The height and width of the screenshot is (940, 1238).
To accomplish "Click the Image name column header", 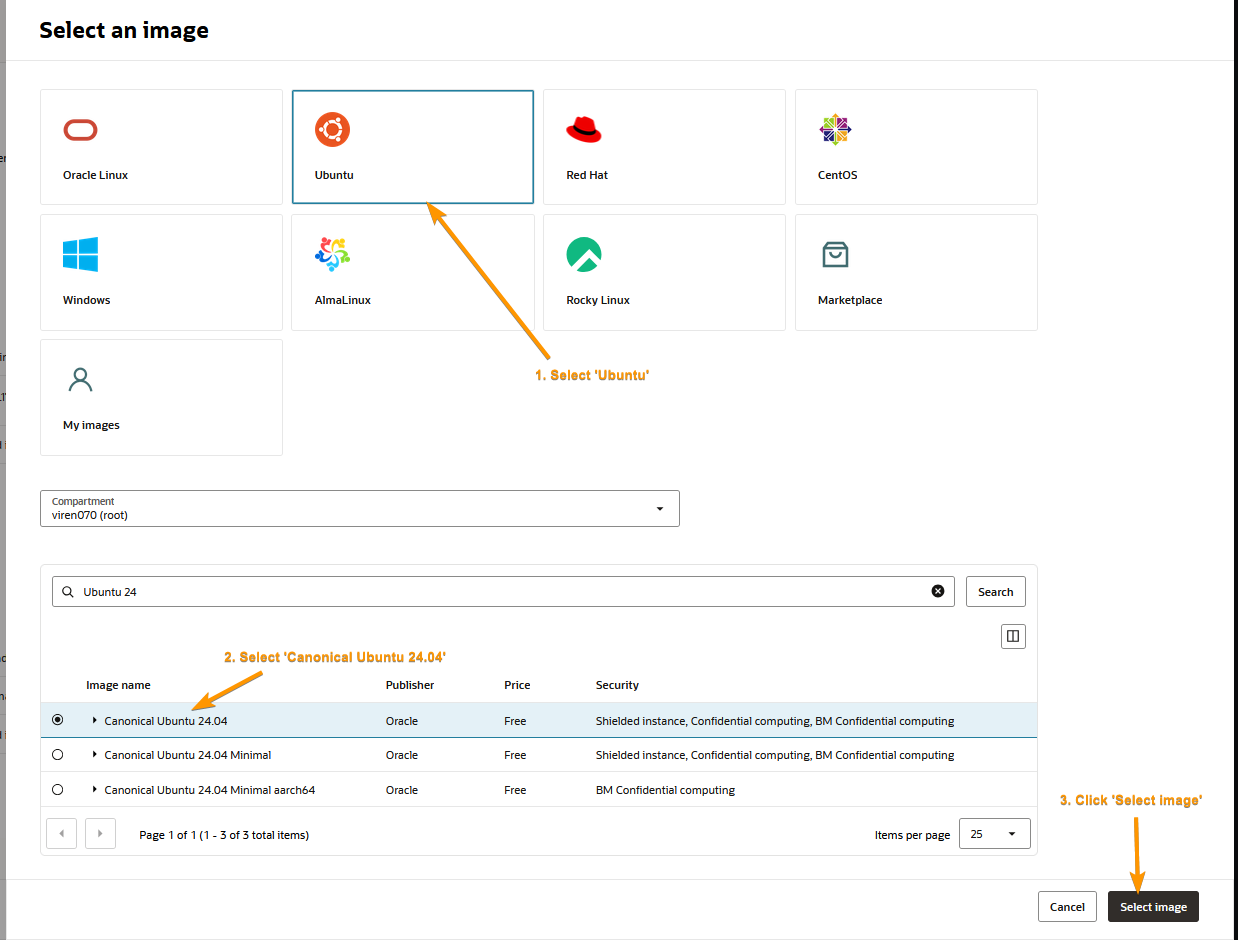I will click(118, 685).
